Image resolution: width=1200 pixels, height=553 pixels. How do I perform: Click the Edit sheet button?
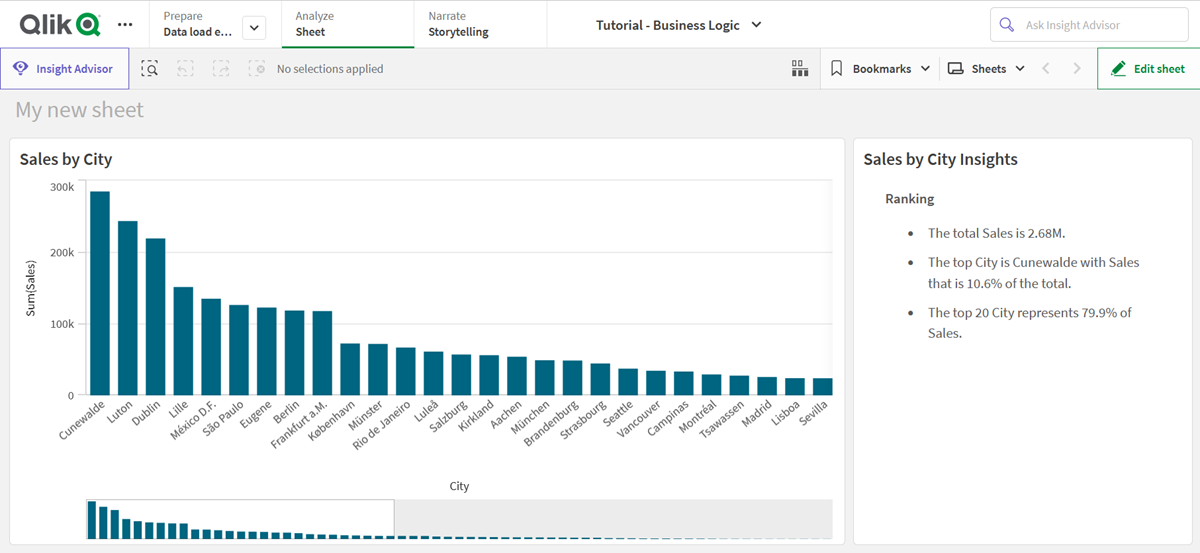[1148, 69]
